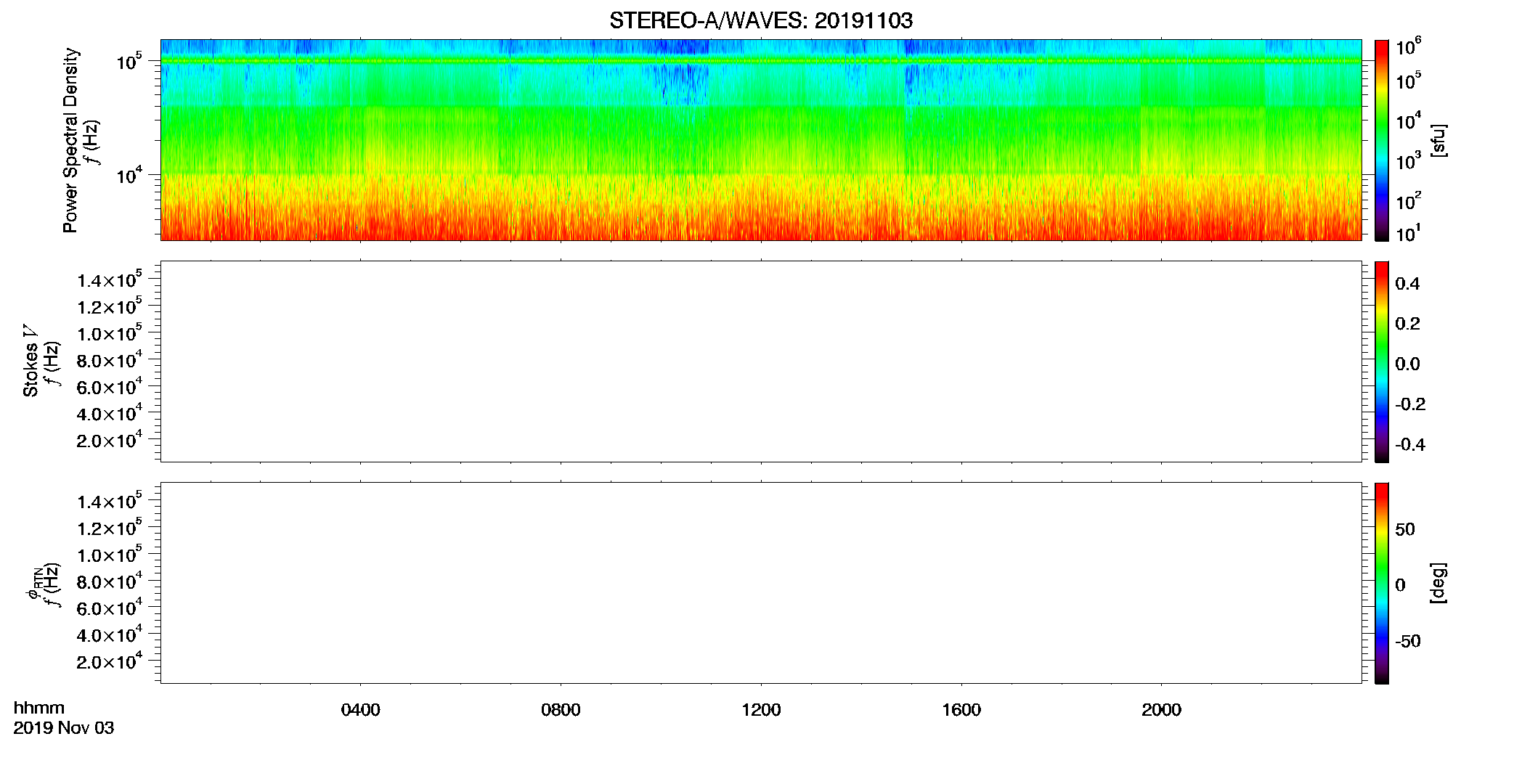
Task: Click the hhmm time format label
Action: (x=39, y=708)
